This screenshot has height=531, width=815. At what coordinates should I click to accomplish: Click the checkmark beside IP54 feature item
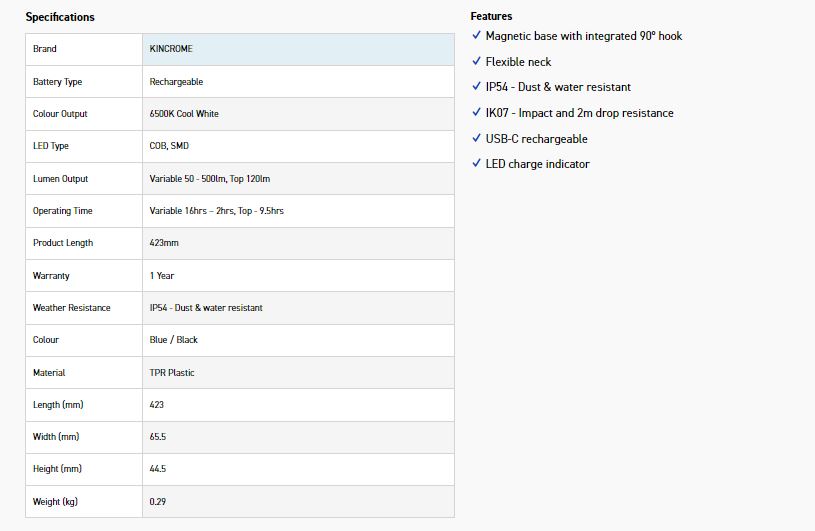476,87
